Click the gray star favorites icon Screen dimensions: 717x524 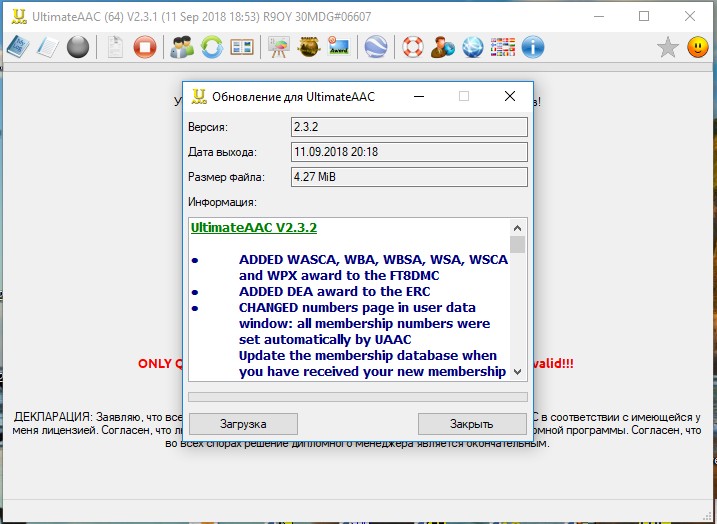(x=667, y=47)
